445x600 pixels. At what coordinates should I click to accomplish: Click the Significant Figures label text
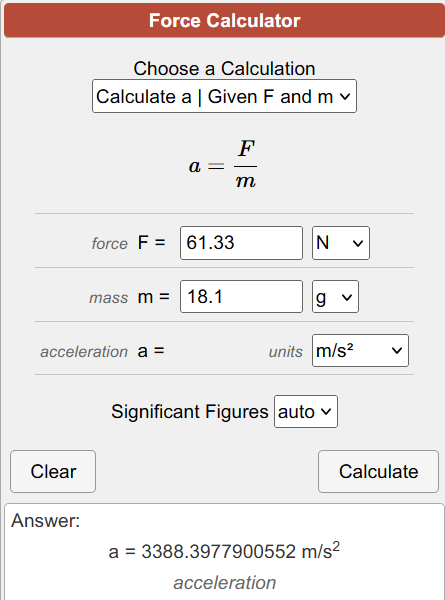click(x=190, y=412)
